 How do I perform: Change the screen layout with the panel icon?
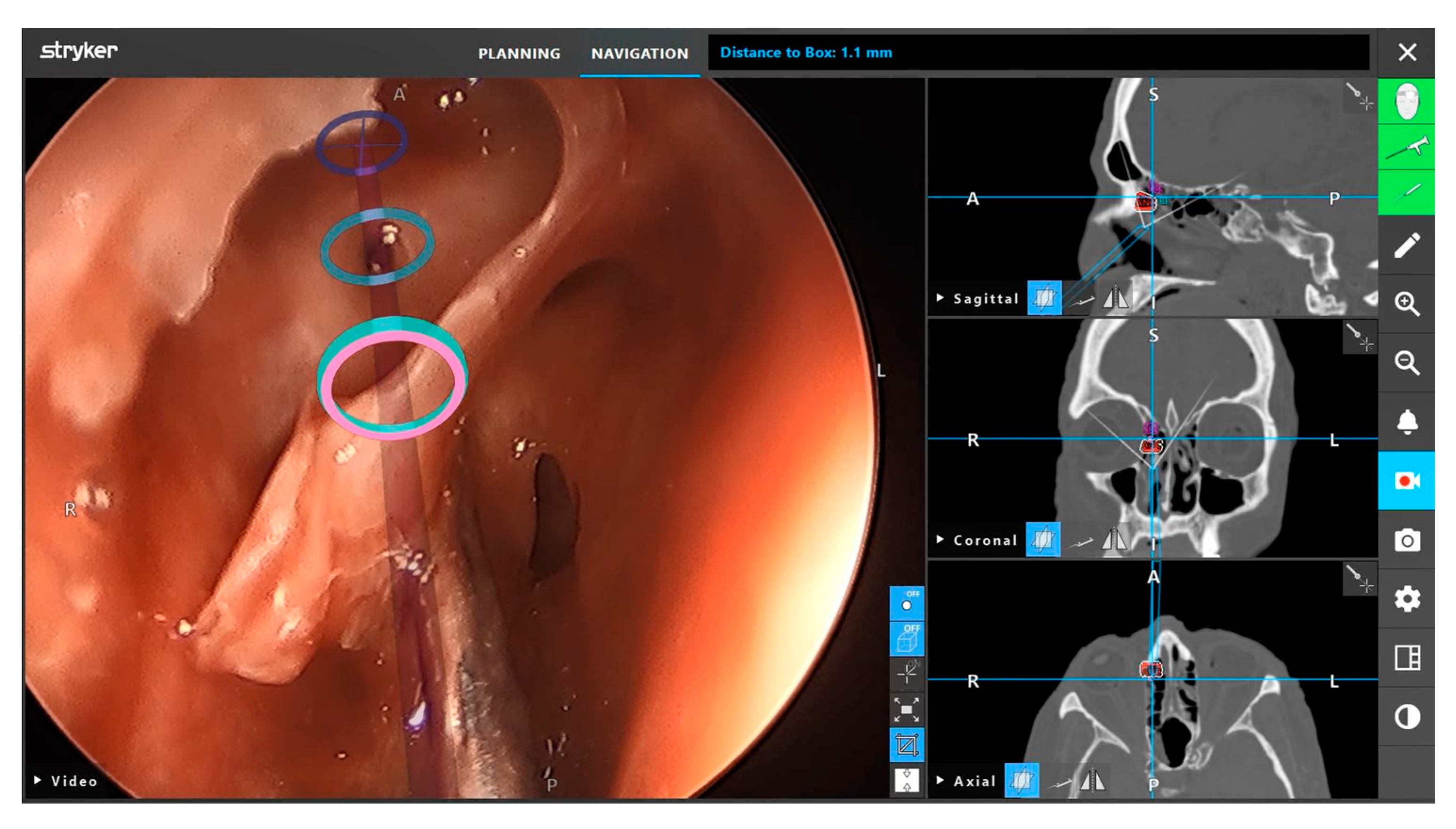click(1406, 658)
